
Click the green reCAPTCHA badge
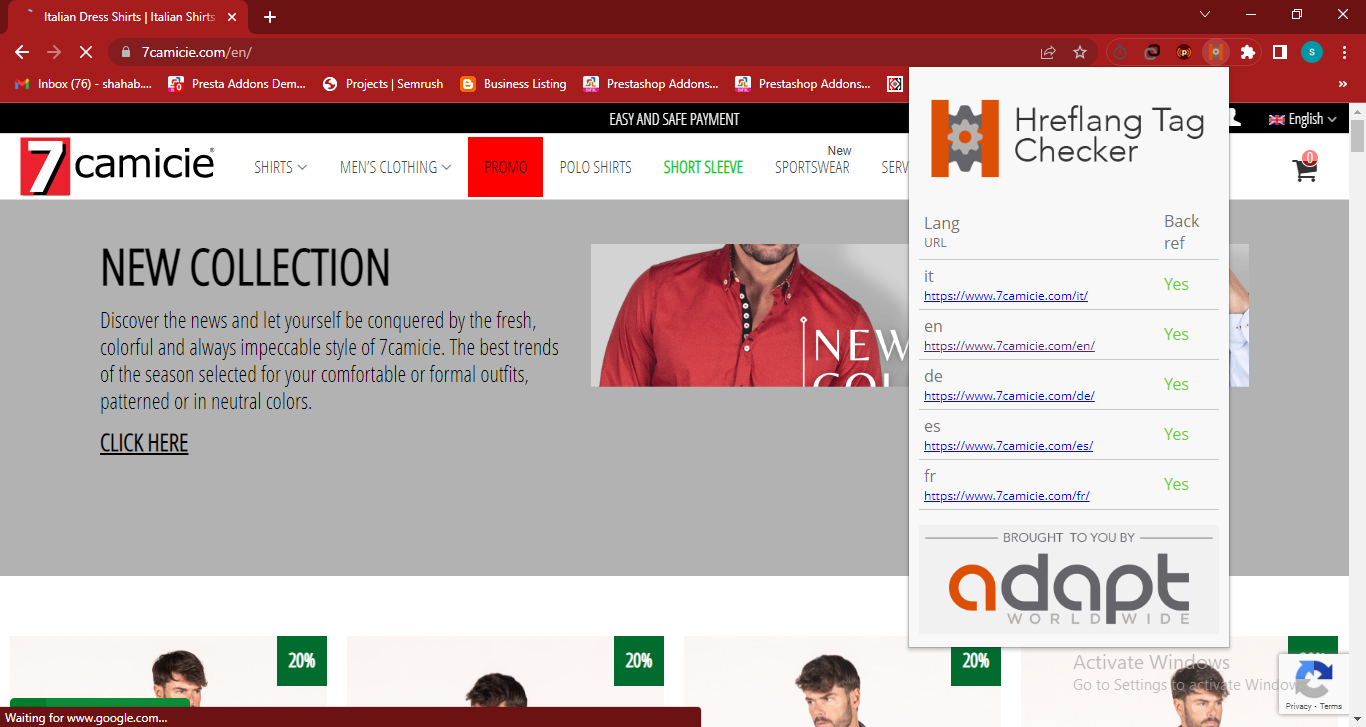click(x=1313, y=684)
